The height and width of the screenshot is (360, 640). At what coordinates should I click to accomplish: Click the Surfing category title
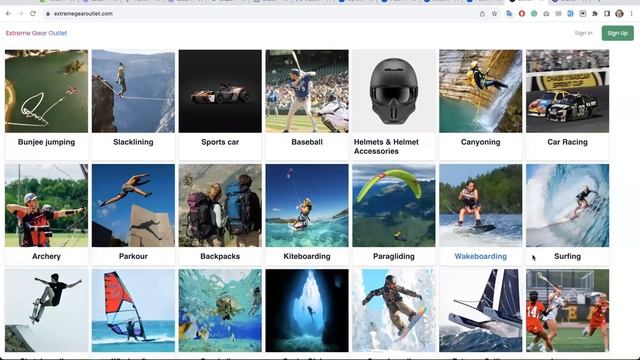point(567,256)
